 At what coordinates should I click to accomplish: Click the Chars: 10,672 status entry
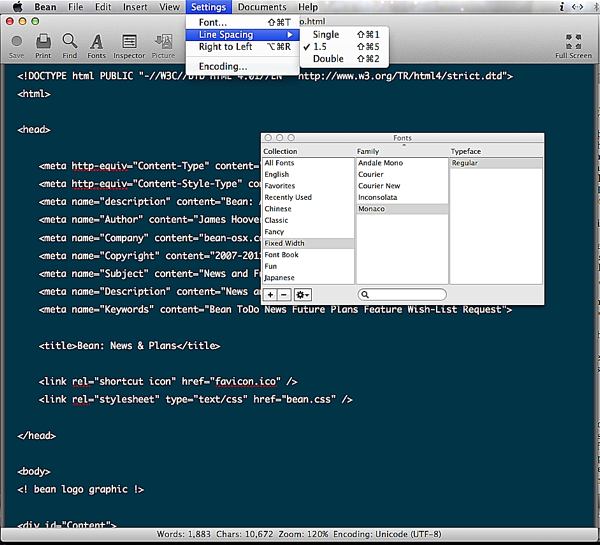tap(245, 534)
